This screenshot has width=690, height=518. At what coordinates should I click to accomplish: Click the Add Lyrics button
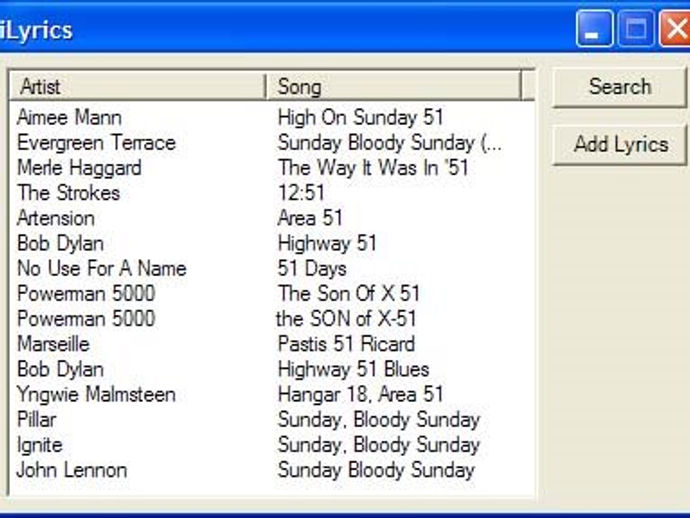(619, 145)
